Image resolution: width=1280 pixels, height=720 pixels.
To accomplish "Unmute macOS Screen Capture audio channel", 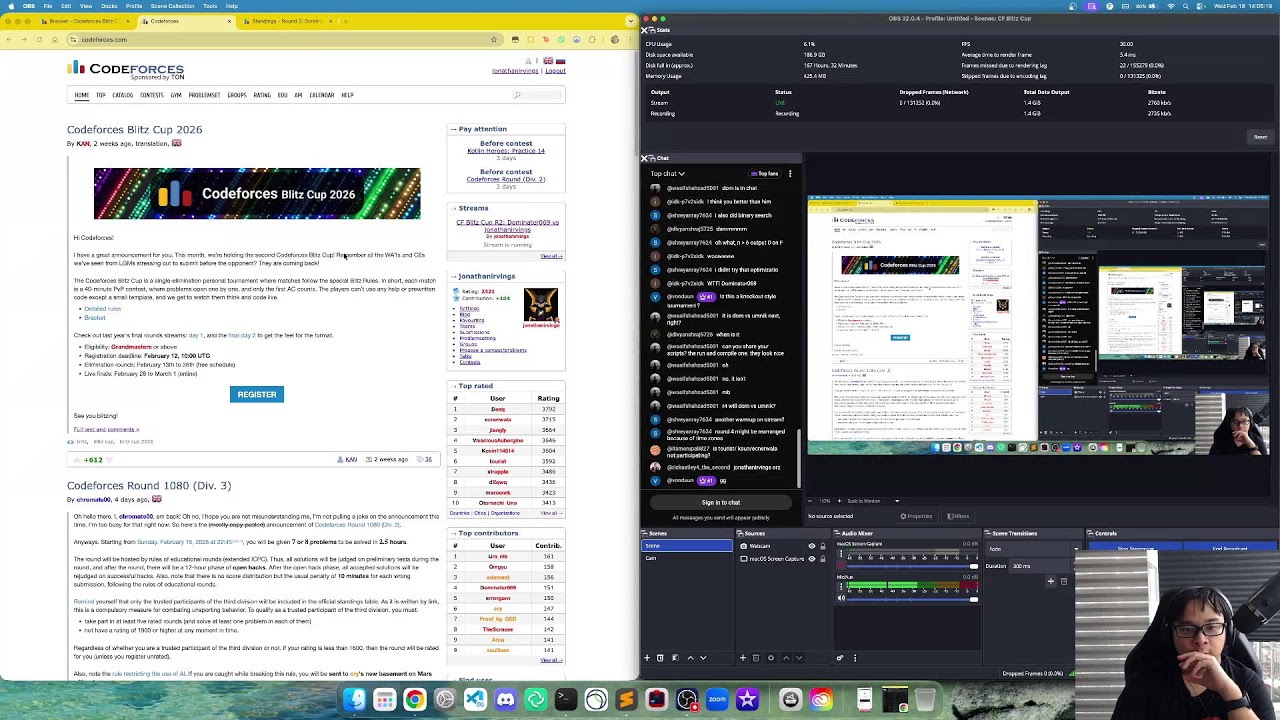I will coord(841,566).
